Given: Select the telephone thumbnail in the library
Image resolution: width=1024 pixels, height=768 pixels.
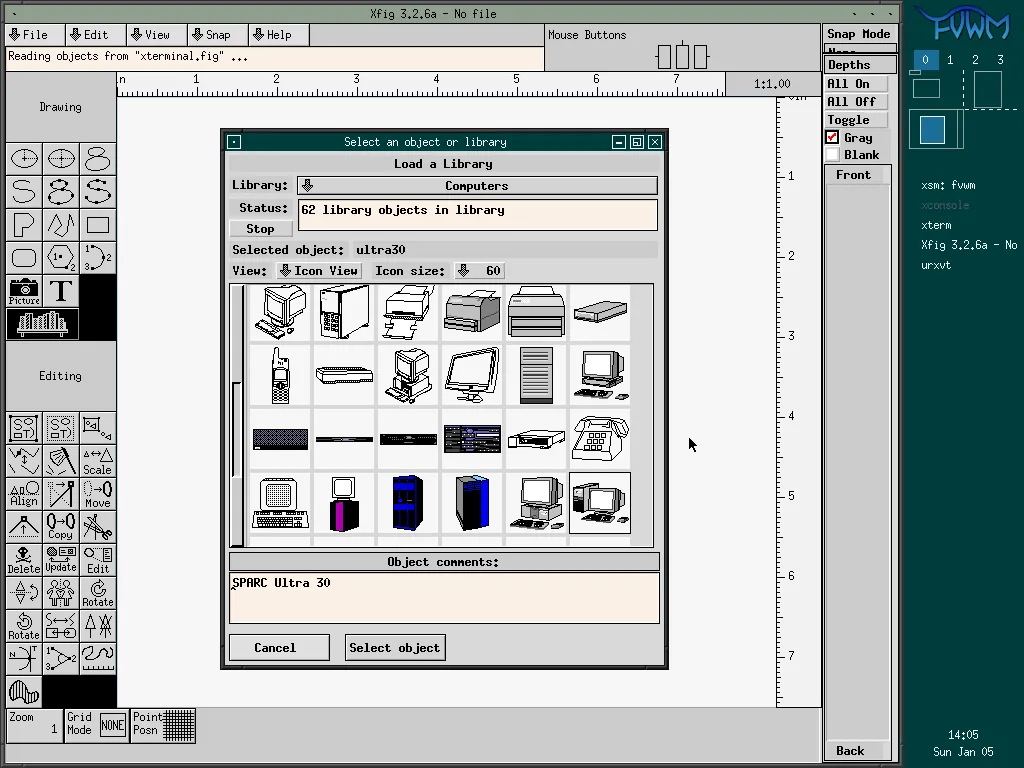Looking at the screenshot, I should click(600, 440).
